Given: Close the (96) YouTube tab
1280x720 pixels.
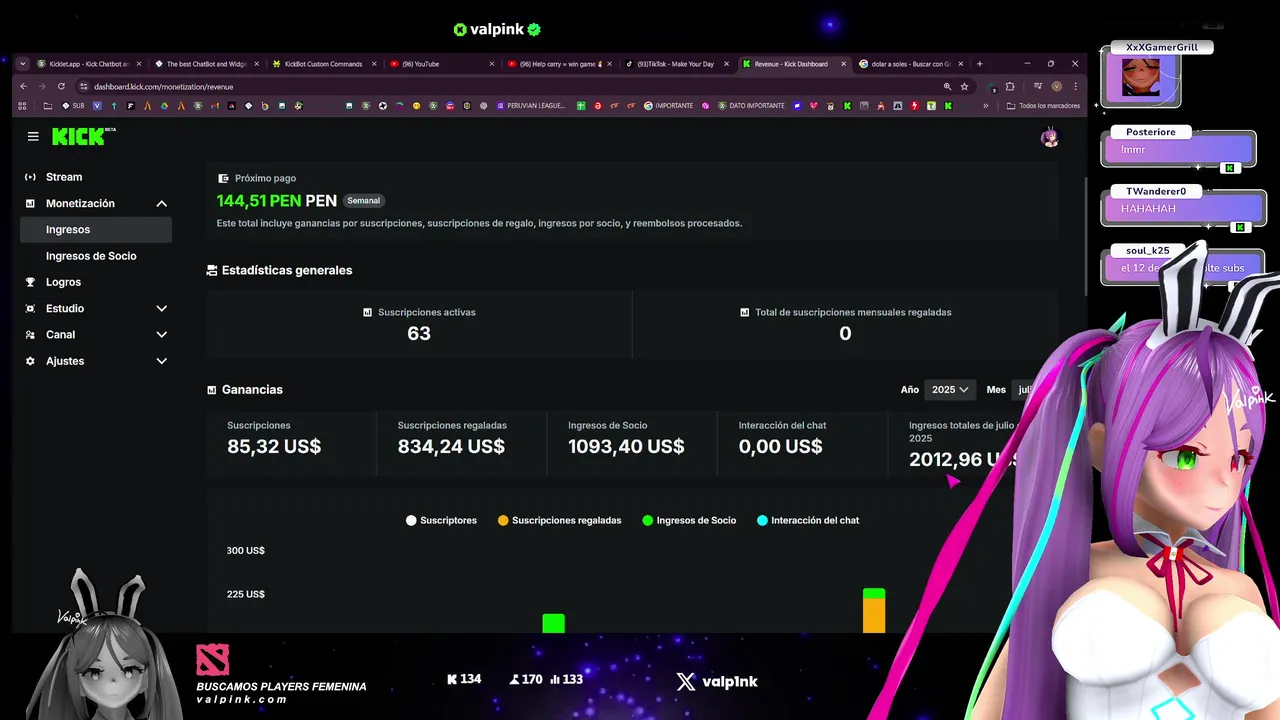Looking at the screenshot, I should point(491,64).
